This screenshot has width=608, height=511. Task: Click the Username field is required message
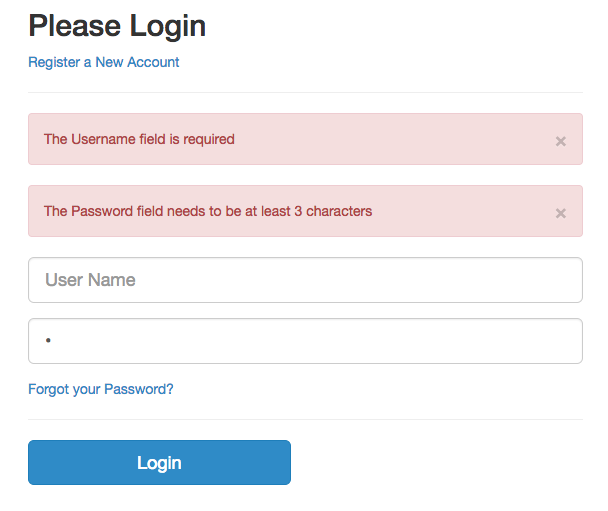tap(139, 139)
